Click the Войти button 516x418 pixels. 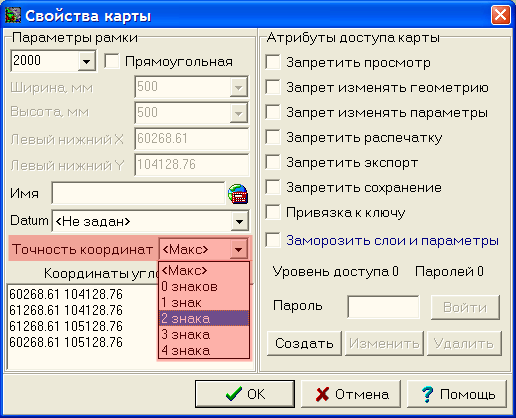[x=465, y=307]
